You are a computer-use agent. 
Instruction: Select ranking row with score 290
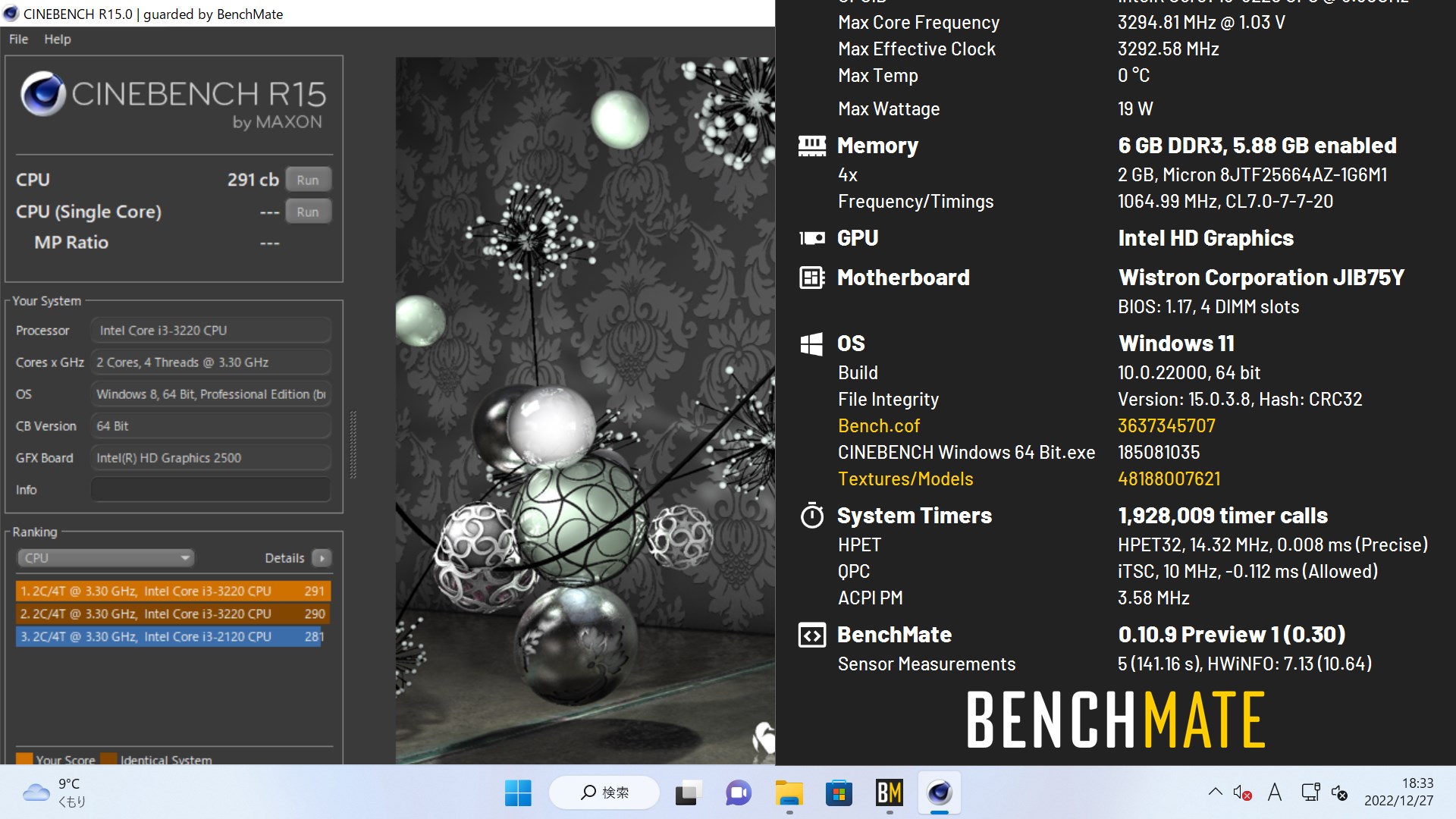tap(173, 613)
